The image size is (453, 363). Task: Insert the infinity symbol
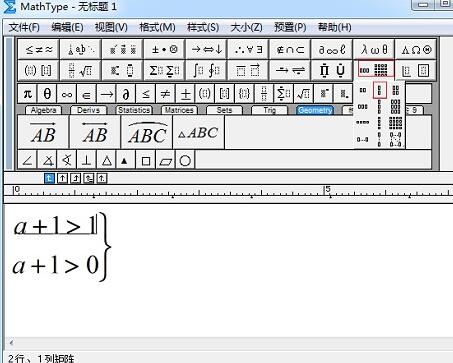(x=67, y=94)
